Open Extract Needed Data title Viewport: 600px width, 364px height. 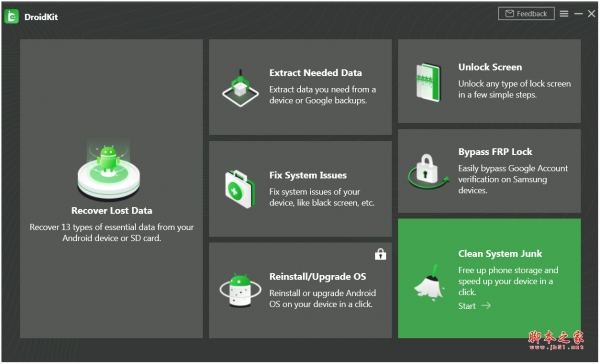click(315, 73)
